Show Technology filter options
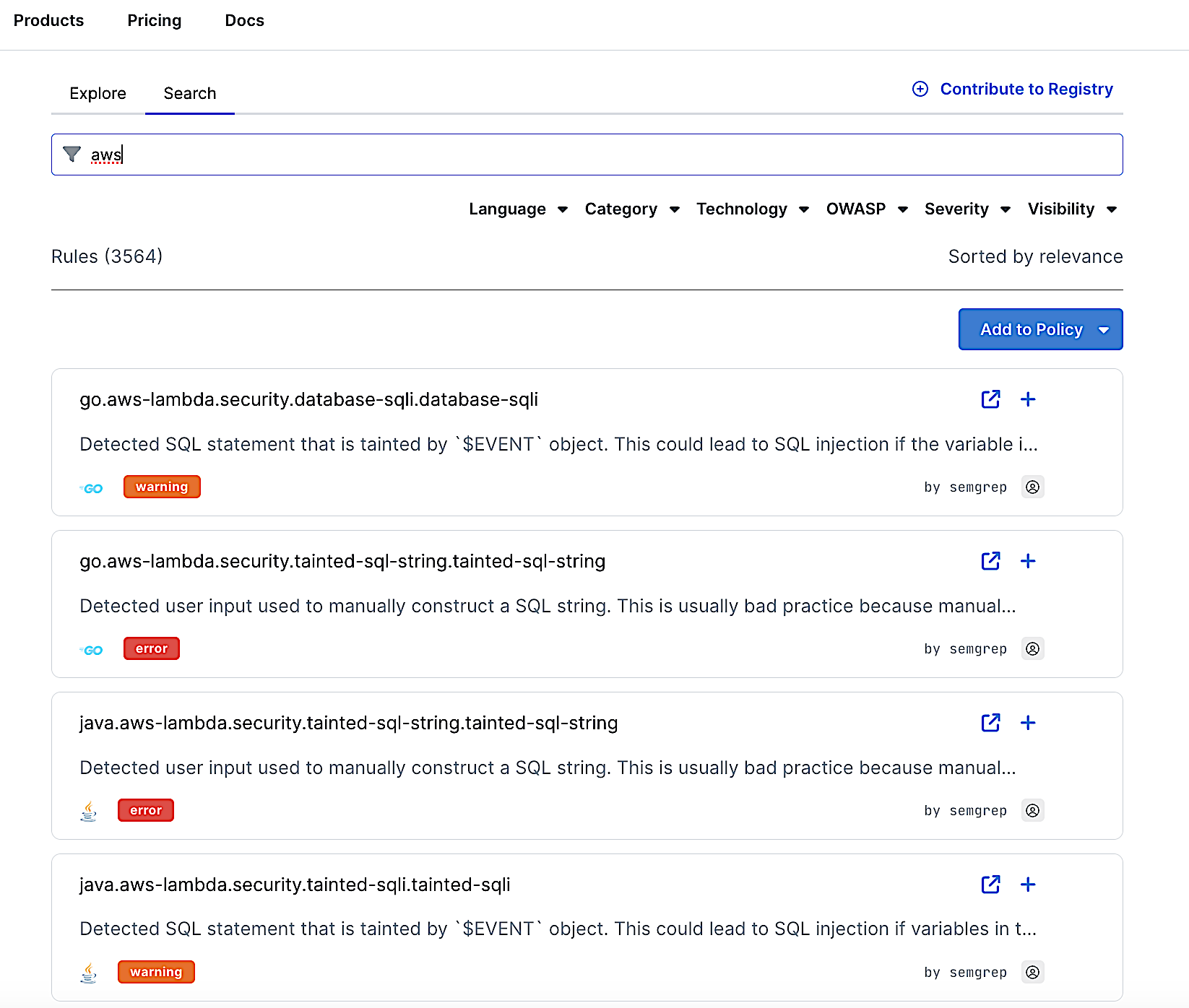 tap(751, 209)
